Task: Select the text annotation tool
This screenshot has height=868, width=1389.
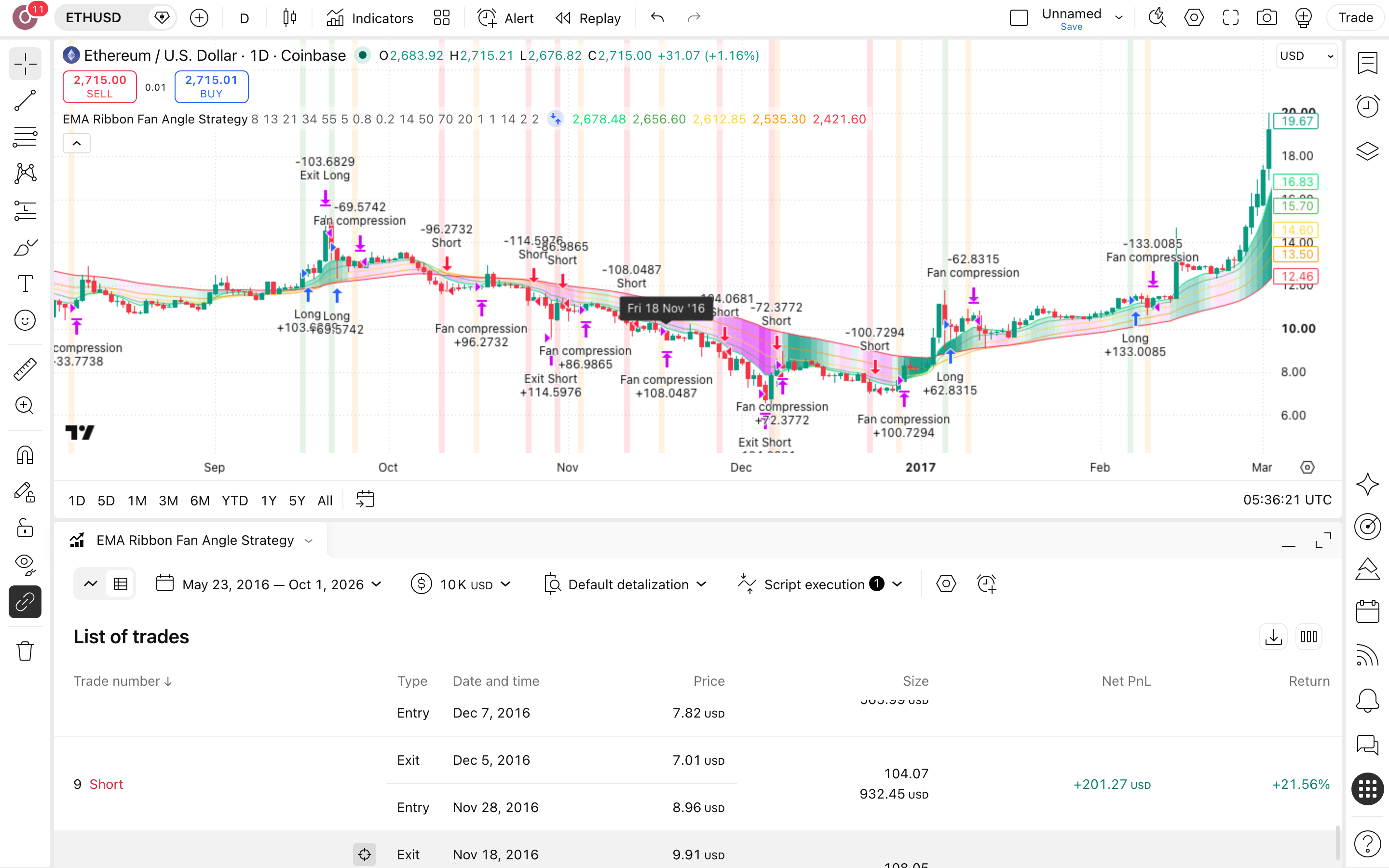Action: [x=25, y=284]
